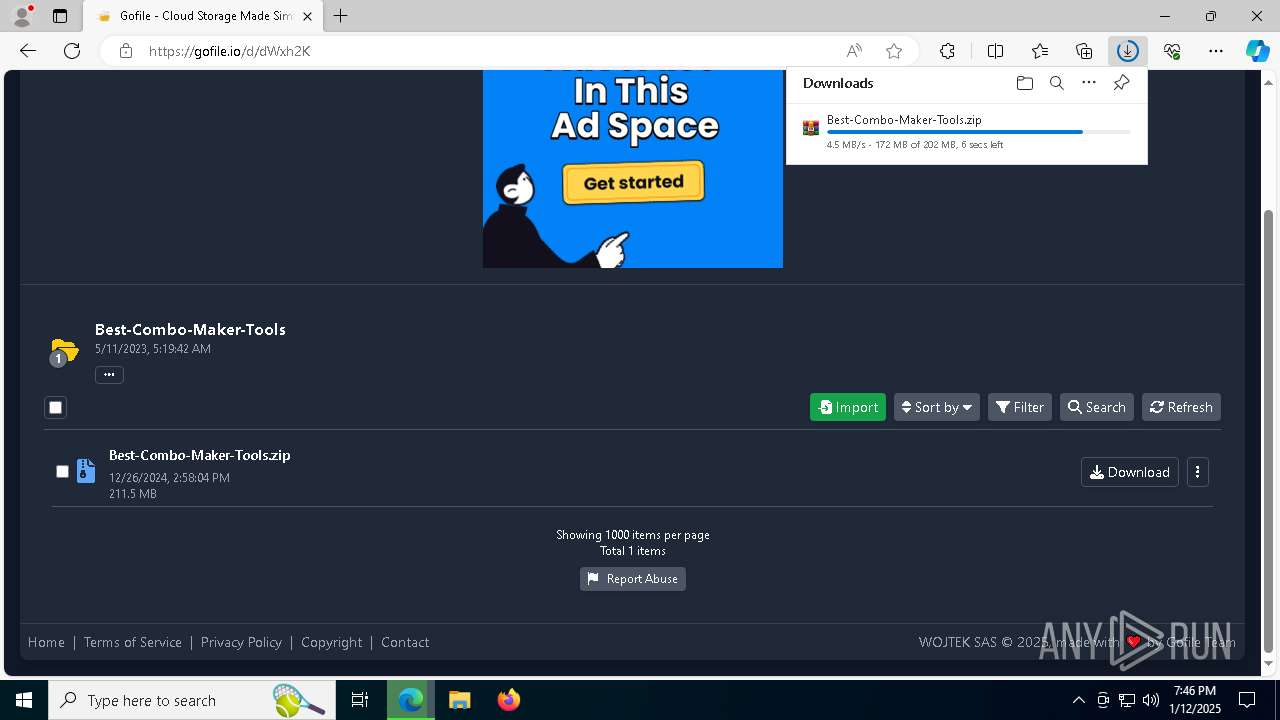This screenshot has width=1280, height=720.
Task: Open Copilot sidebar icon
Action: pyautogui.click(x=1257, y=51)
